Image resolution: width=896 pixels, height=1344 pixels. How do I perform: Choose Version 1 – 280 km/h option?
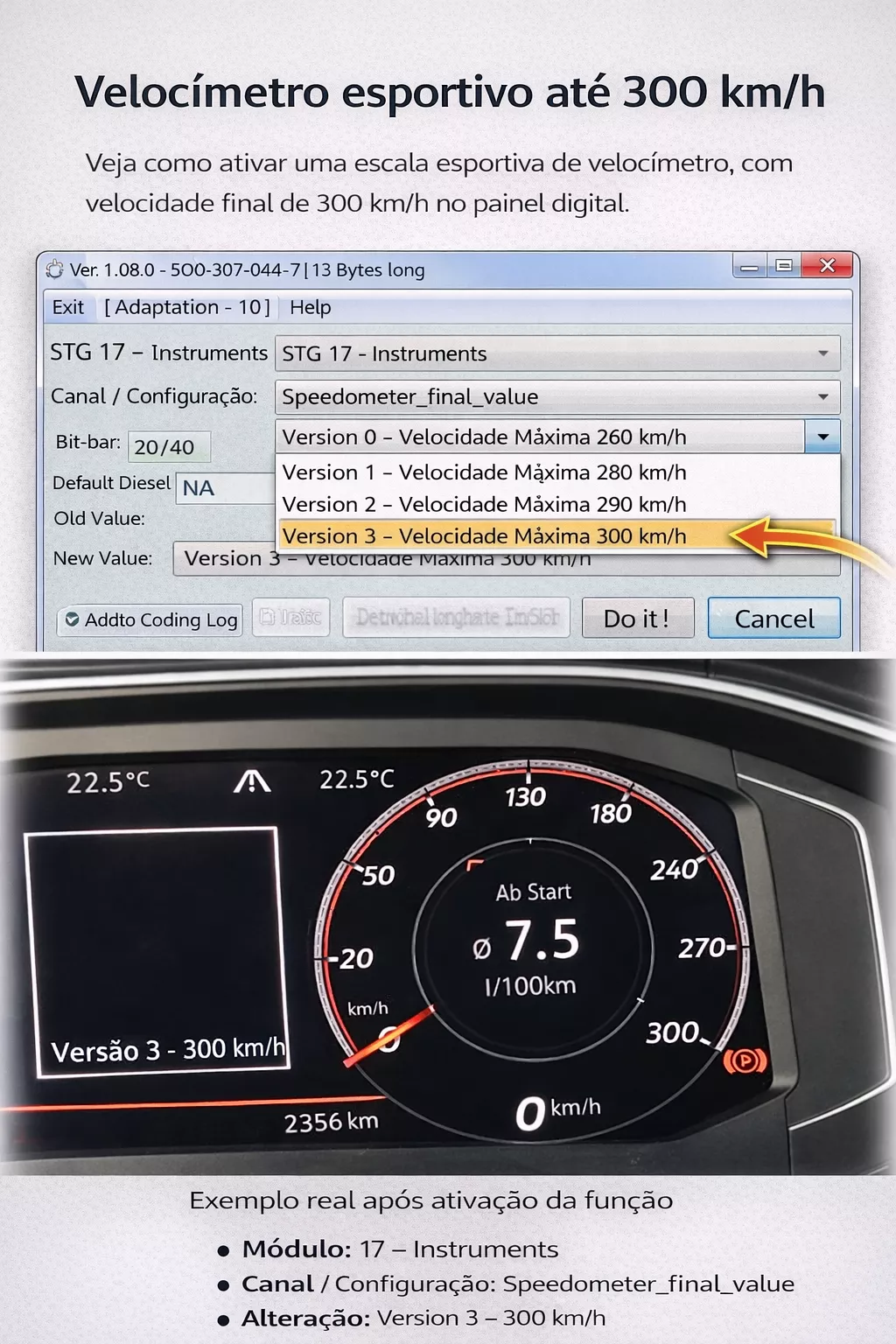[x=484, y=472]
